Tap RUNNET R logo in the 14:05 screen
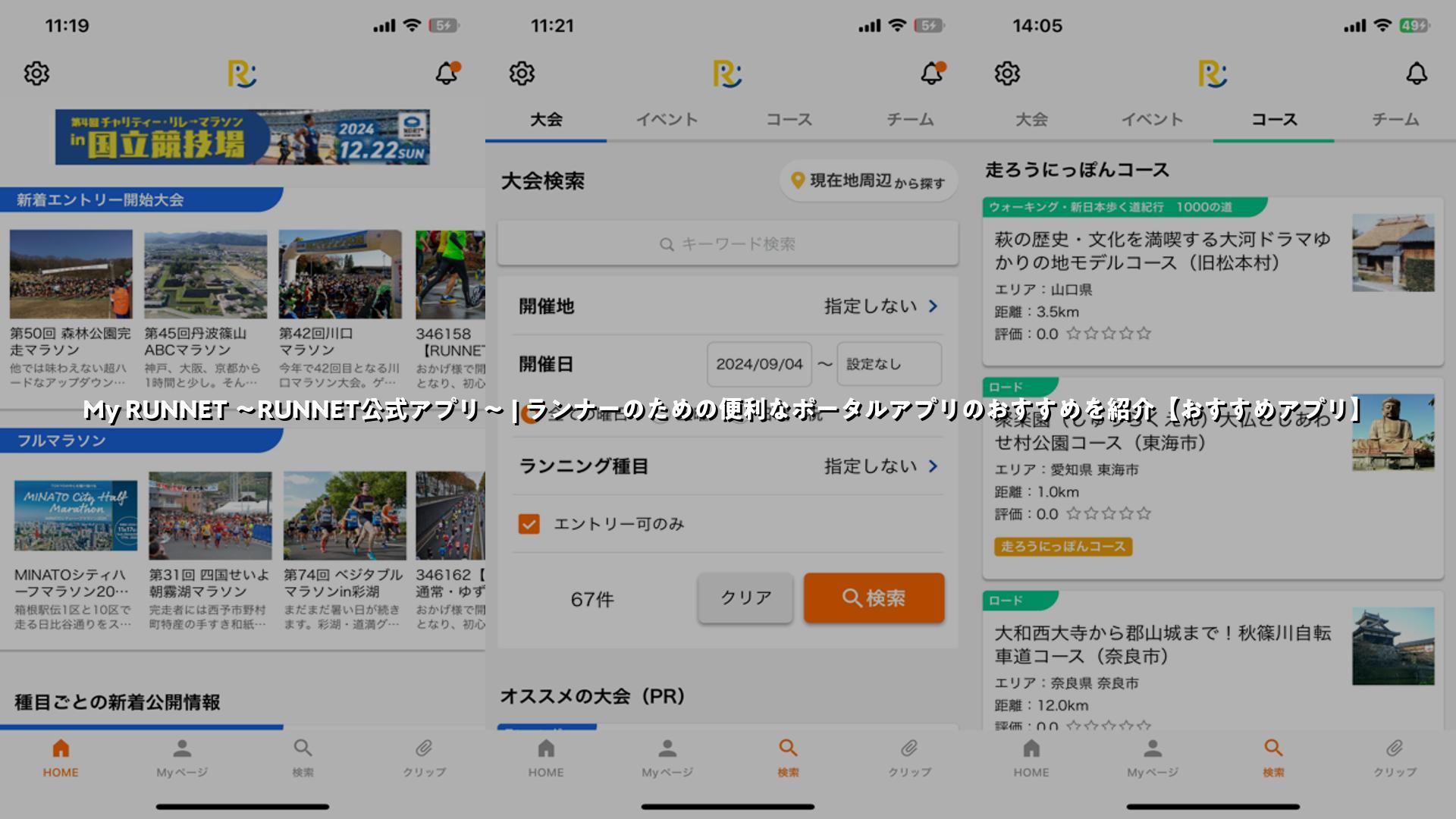Image resolution: width=1456 pixels, height=819 pixels. click(1213, 74)
